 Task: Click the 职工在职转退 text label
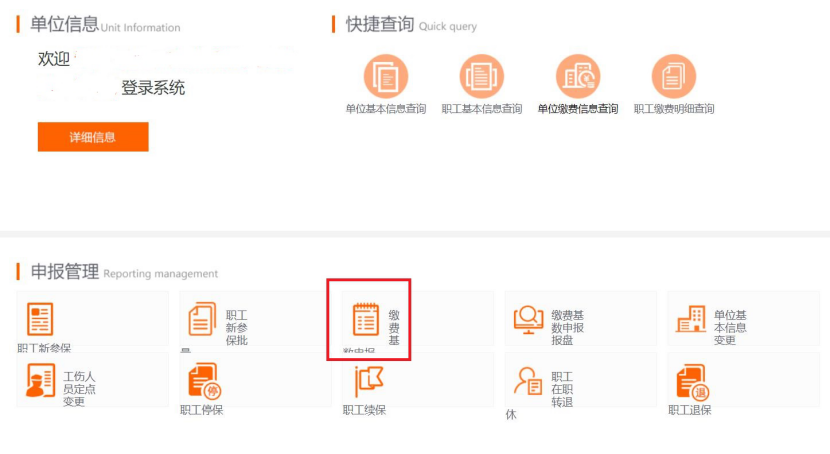tap(562, 389)
